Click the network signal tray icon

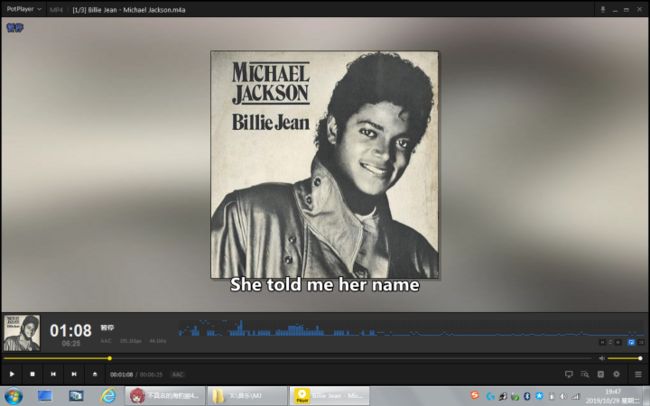575,396
